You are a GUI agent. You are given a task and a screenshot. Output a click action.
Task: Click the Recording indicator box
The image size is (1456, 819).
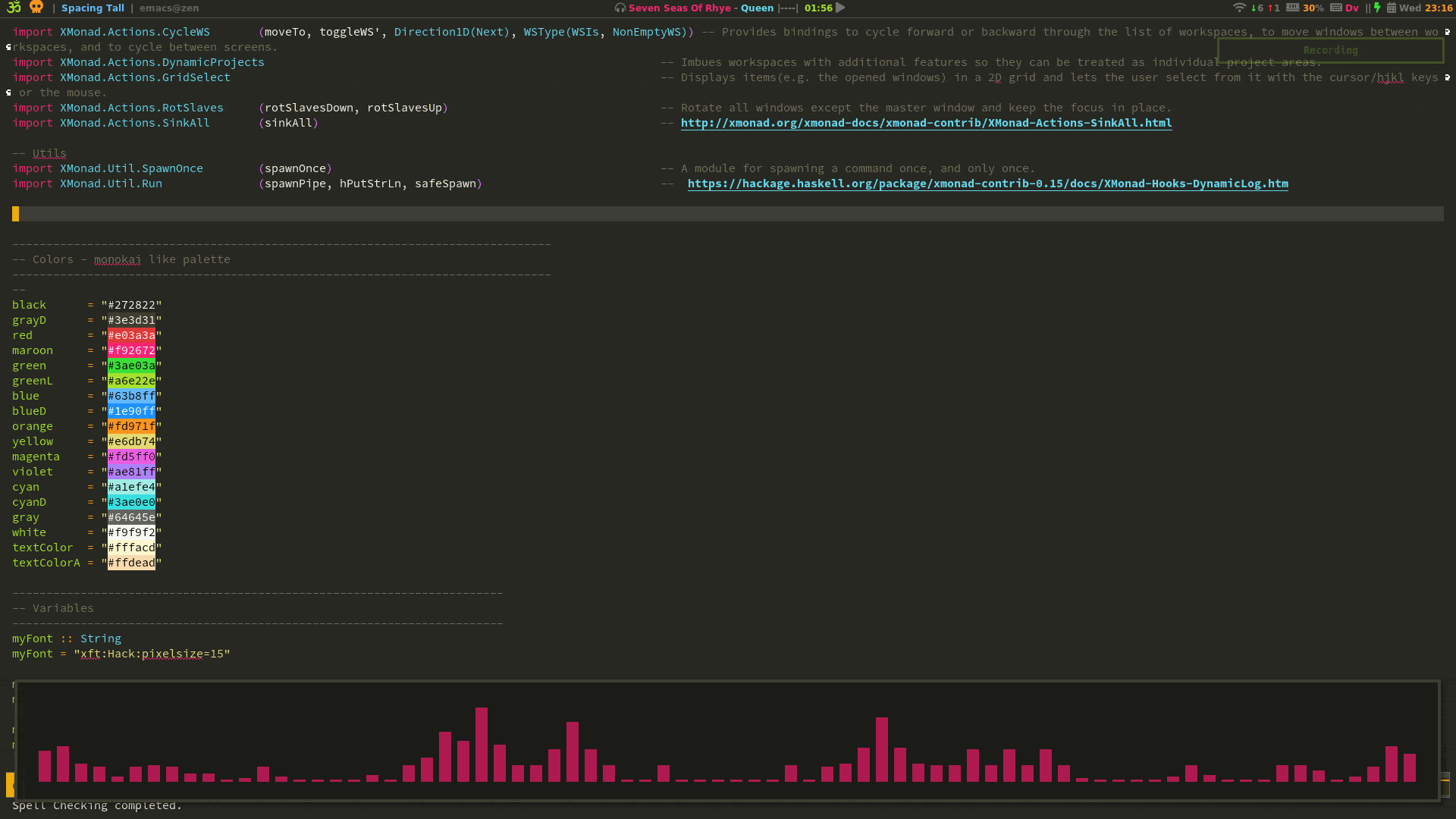point(1330,50)
